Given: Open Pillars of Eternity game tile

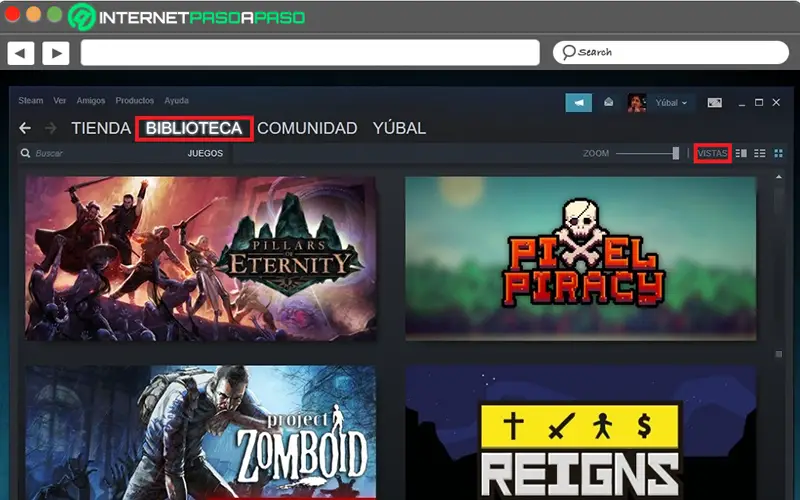Looking at the screenshot, I should tap(201, 259).
